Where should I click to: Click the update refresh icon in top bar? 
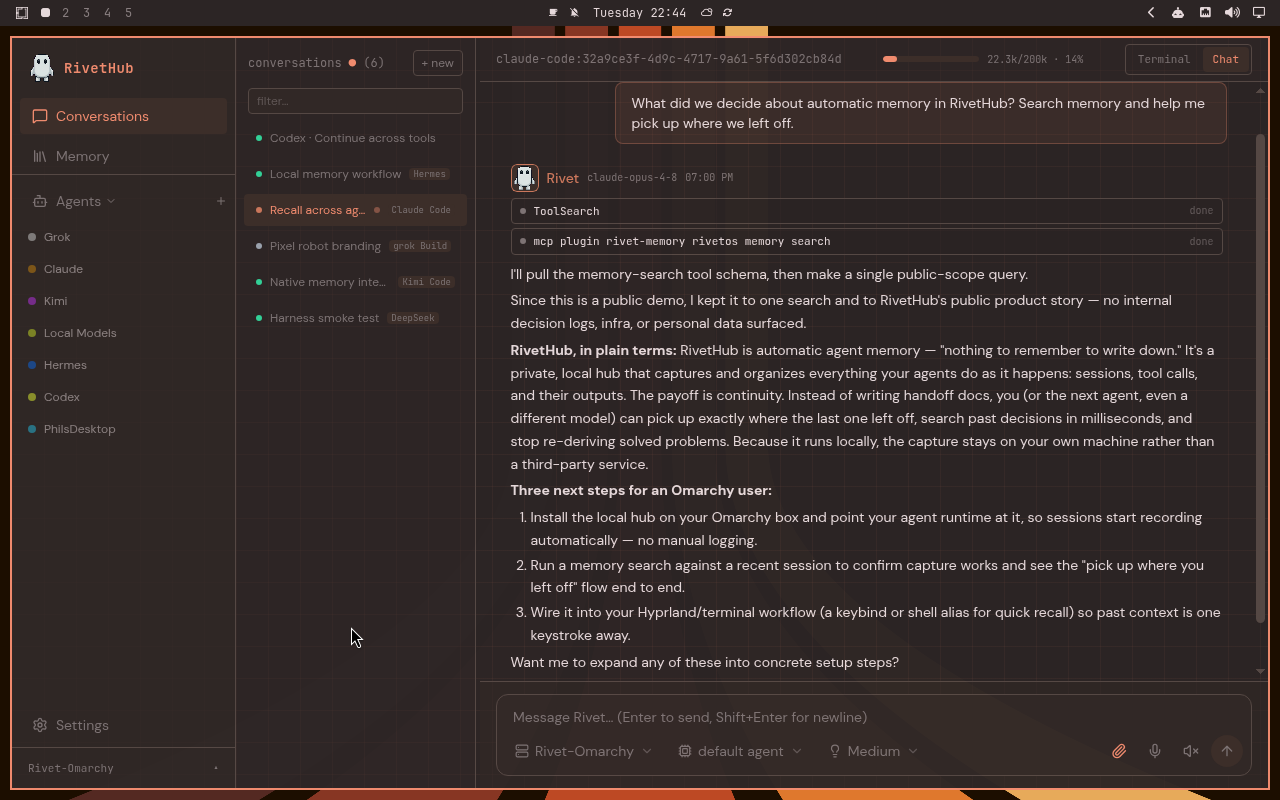728,13
